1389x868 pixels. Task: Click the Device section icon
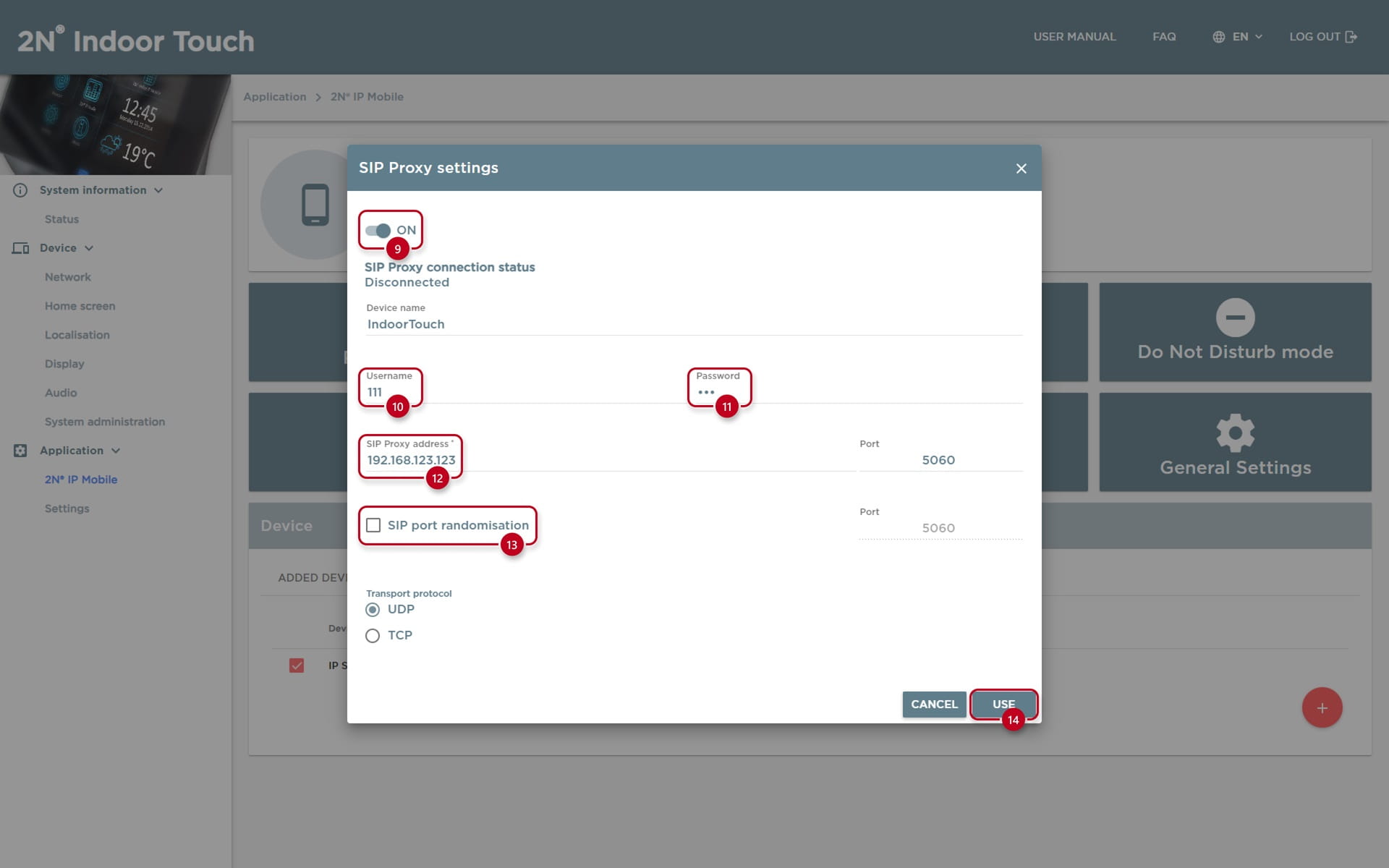[x=20, y=248]
